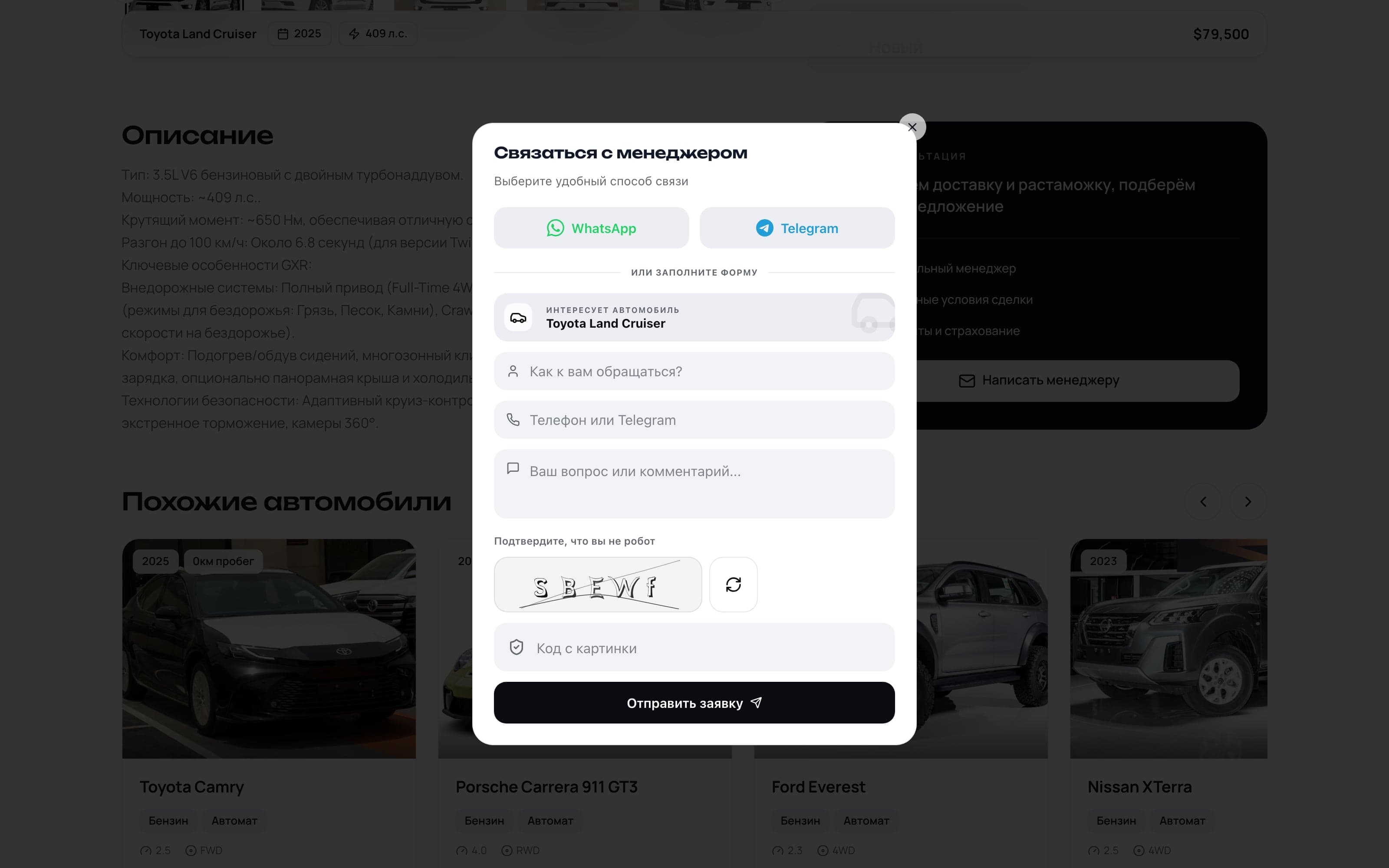Click 'Автомат' tag under Toyota Camry
This screenshot has height=868, width=1389.
234,820
